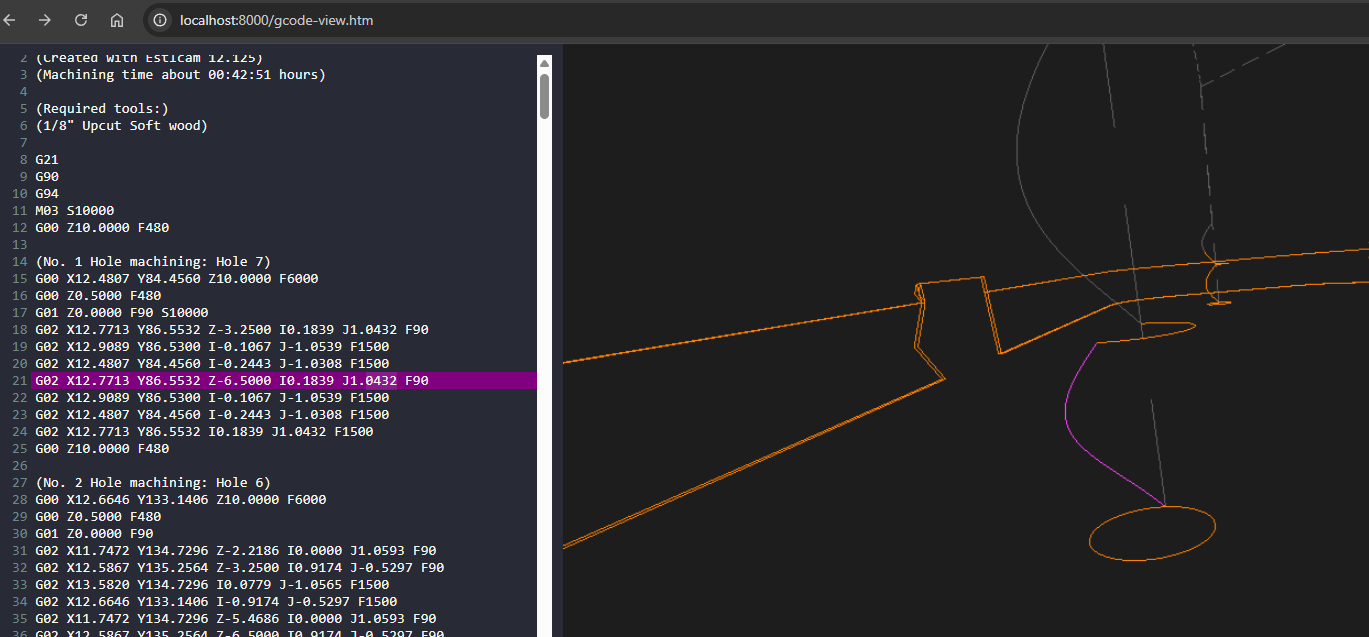Open site information icon beside URL
The width and height of the screenshot is (1369, 637).
point(160,20)
